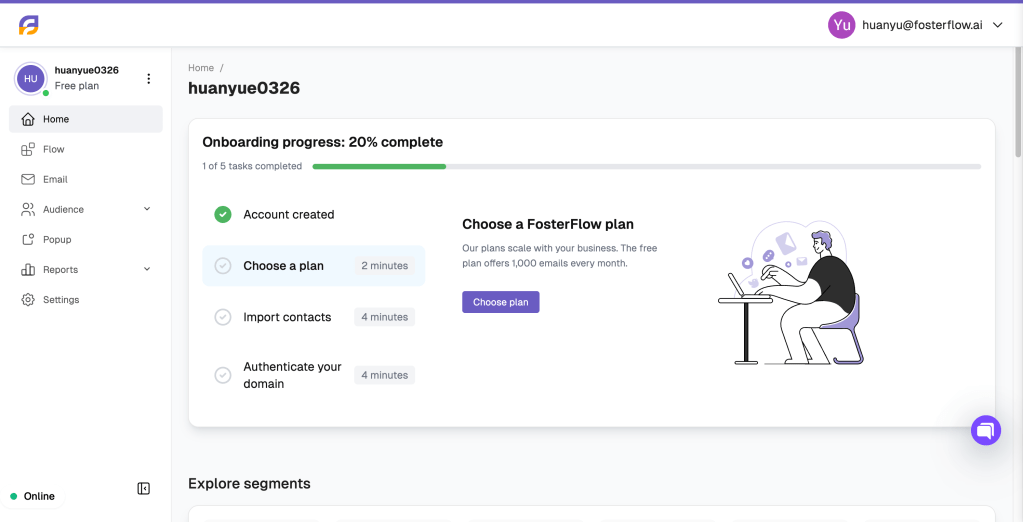Open the account dropdown chevron beside huanyu@fosterflow.ai

coord(997,25)
